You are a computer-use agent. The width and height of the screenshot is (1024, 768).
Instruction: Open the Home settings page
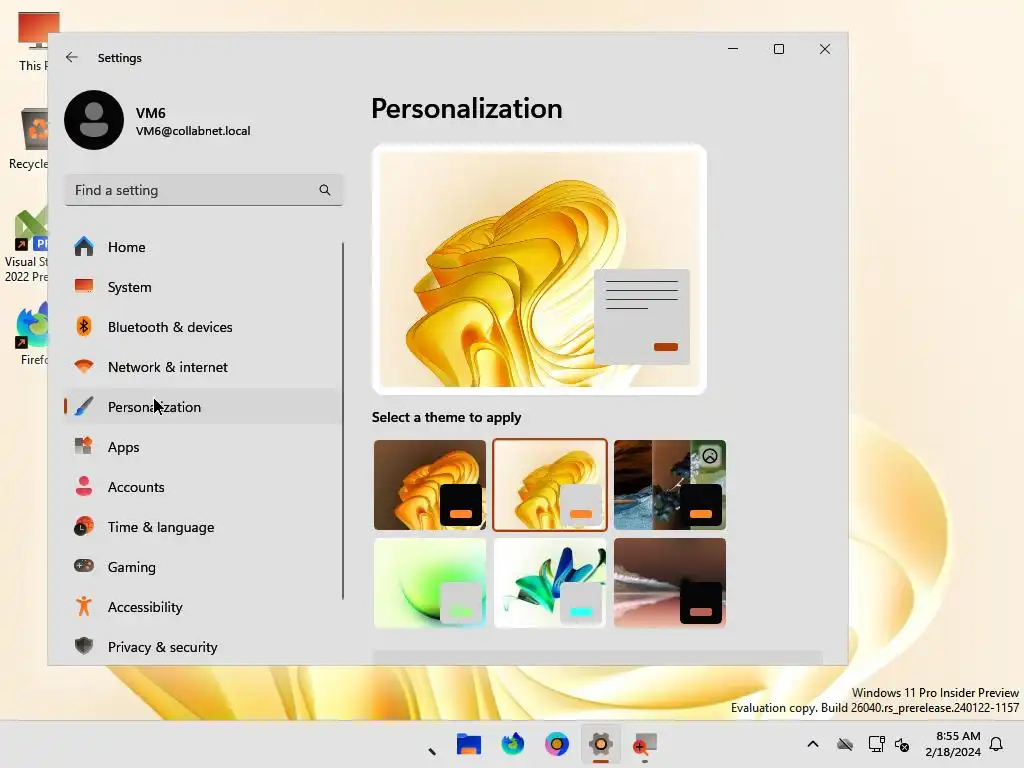pyautogui.click(x=202, y=247)
